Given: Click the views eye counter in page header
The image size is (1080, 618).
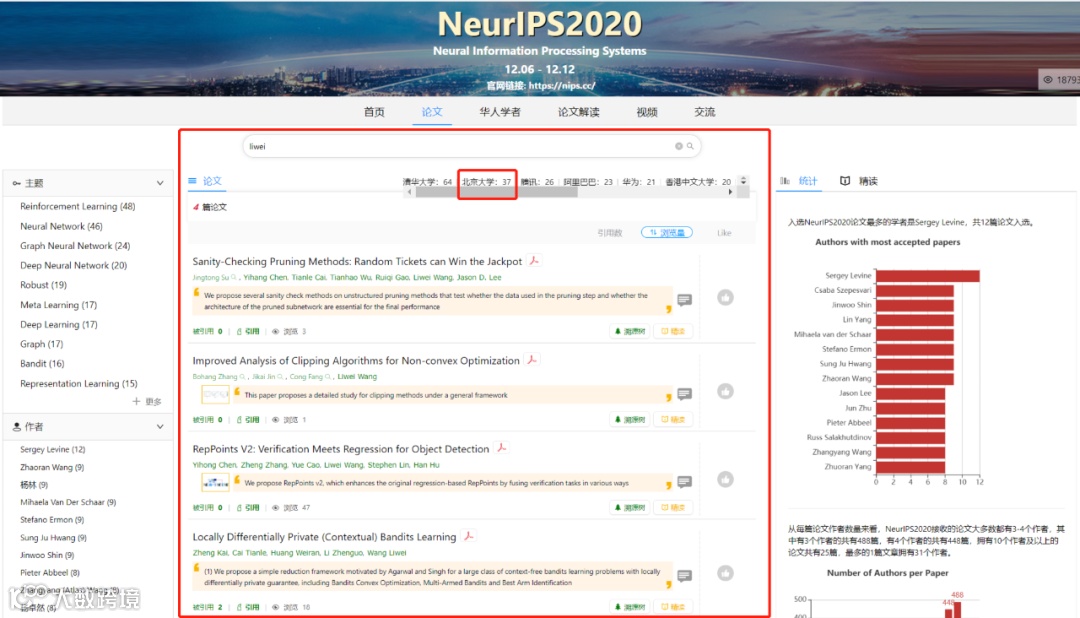Looking at the screenshot, I should (1060, 80).
